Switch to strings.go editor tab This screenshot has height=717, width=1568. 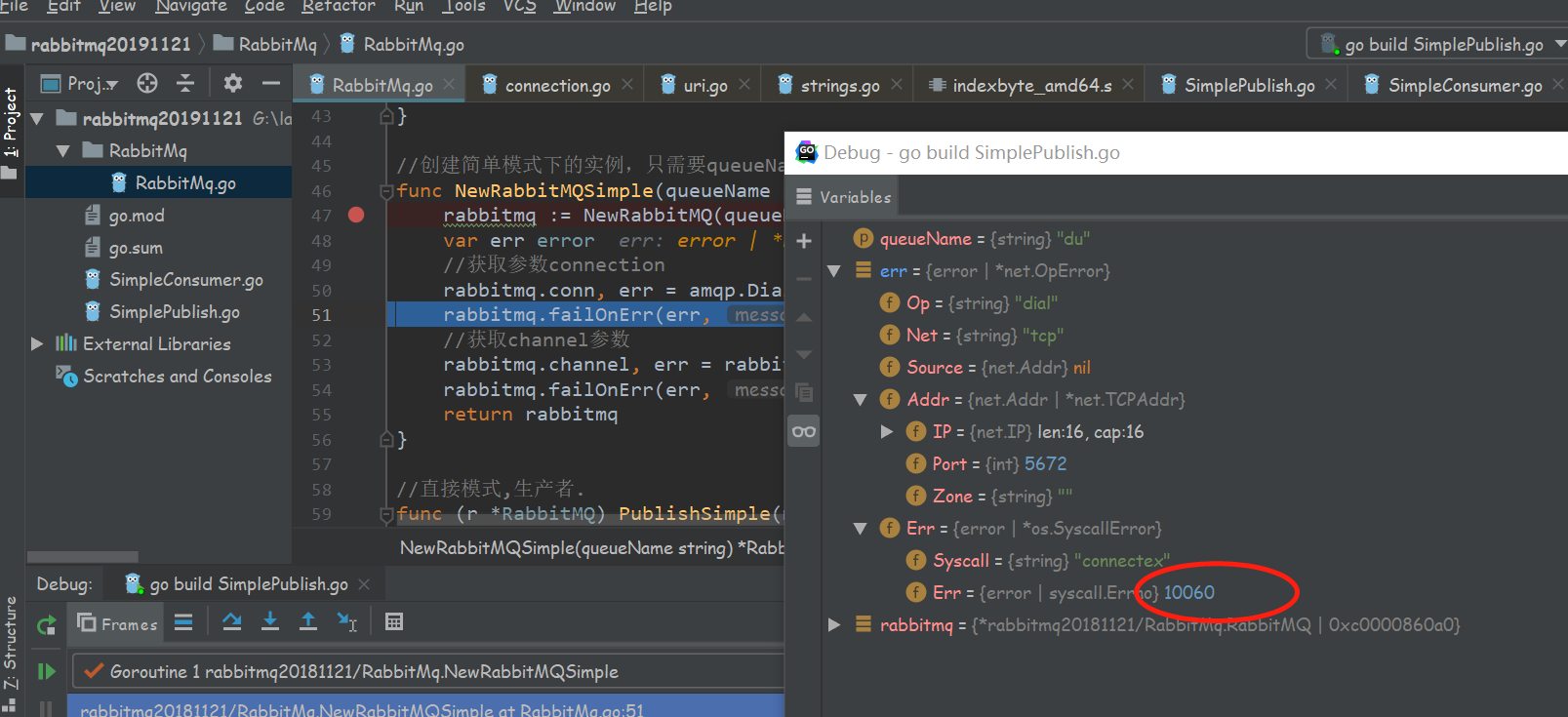coord(840,85)
